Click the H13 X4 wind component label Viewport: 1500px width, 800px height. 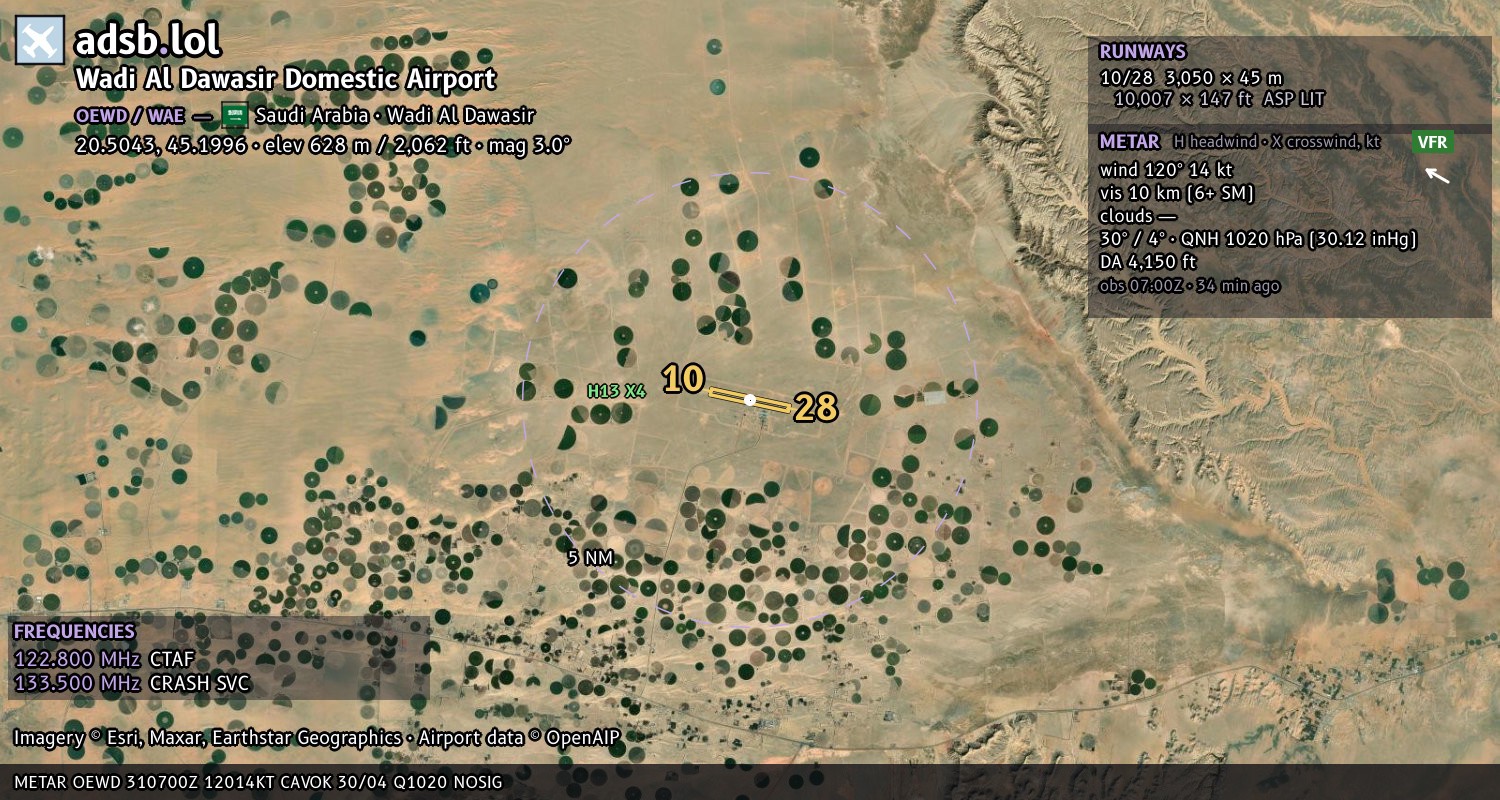pyautogui.click(x=616, y=391)
